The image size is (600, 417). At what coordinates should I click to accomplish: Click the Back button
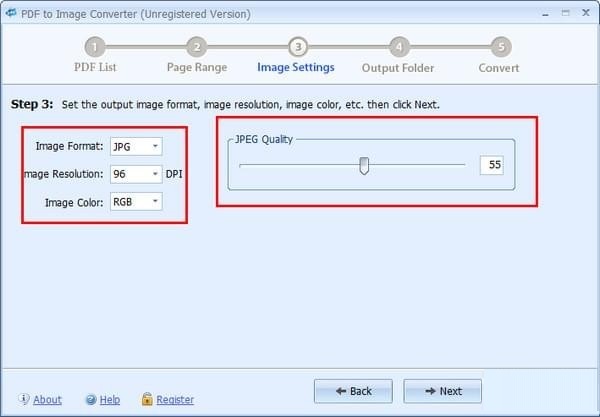(x=353, y=391)
